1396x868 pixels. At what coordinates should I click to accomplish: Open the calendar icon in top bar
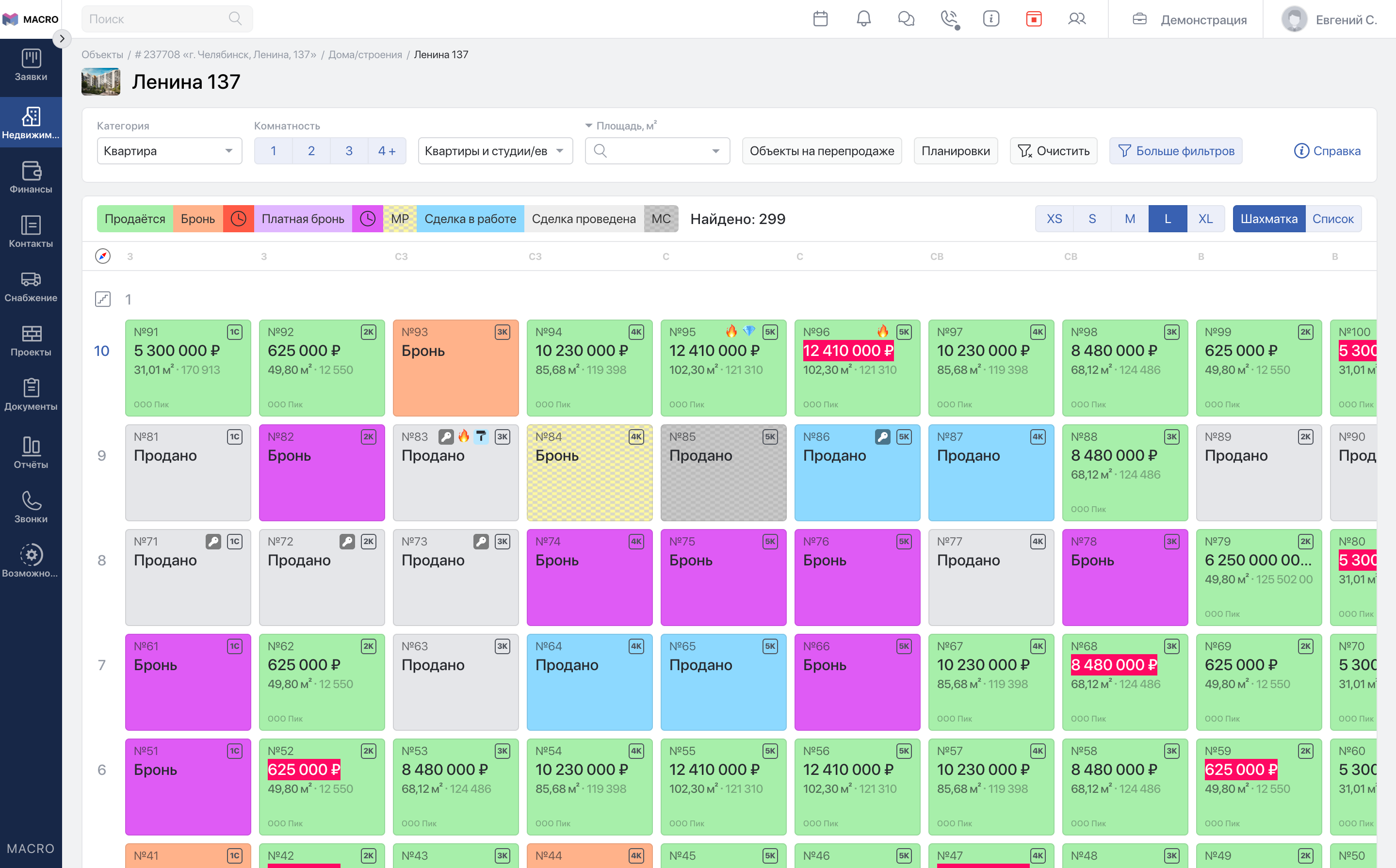[821, 19]
